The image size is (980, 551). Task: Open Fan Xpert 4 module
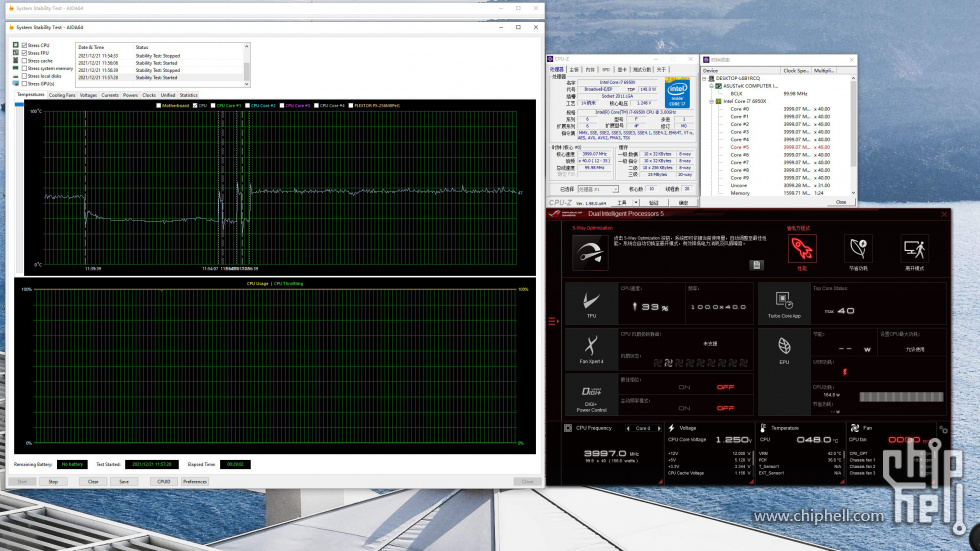pos(591,349)
